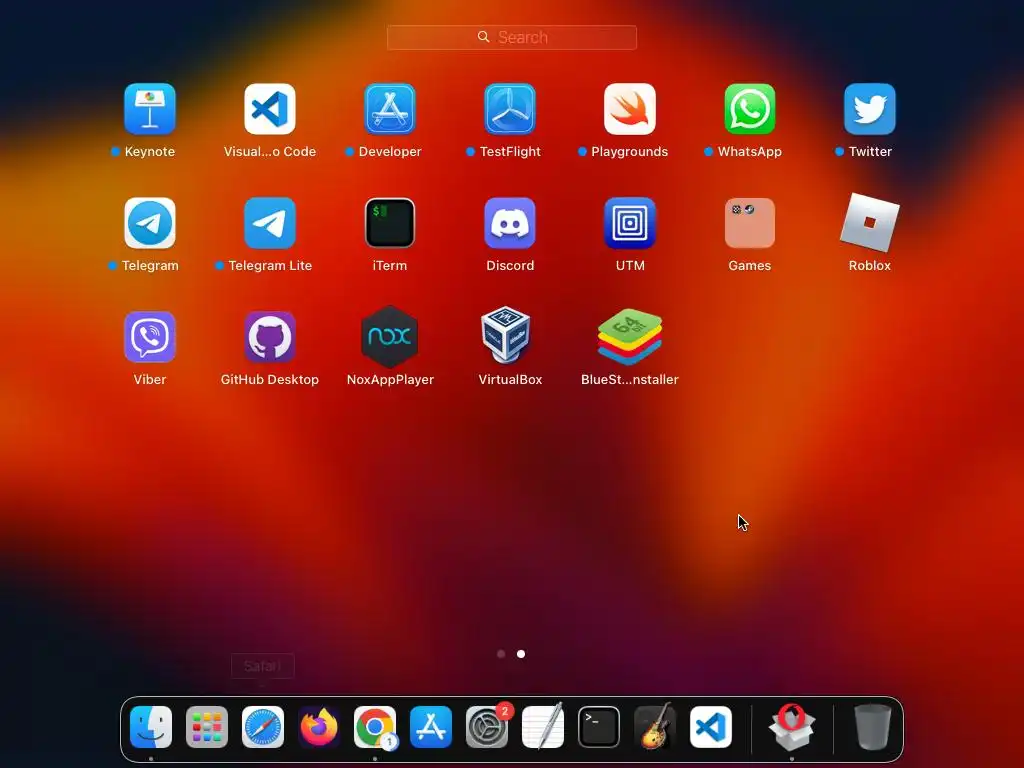Launch TextEdit from the Dock
The width and height of the screenshot is (1024, 768).
coord(543,727)
